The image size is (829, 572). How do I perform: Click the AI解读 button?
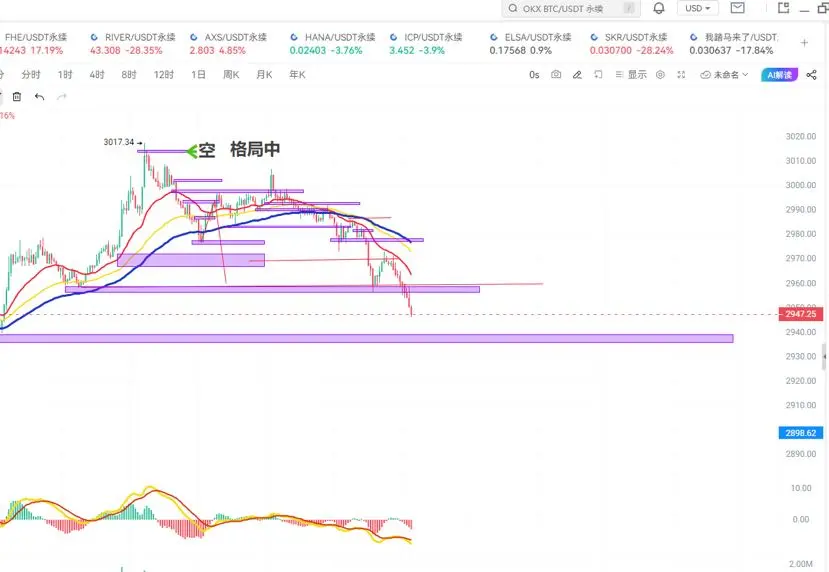tap(779, 75)
